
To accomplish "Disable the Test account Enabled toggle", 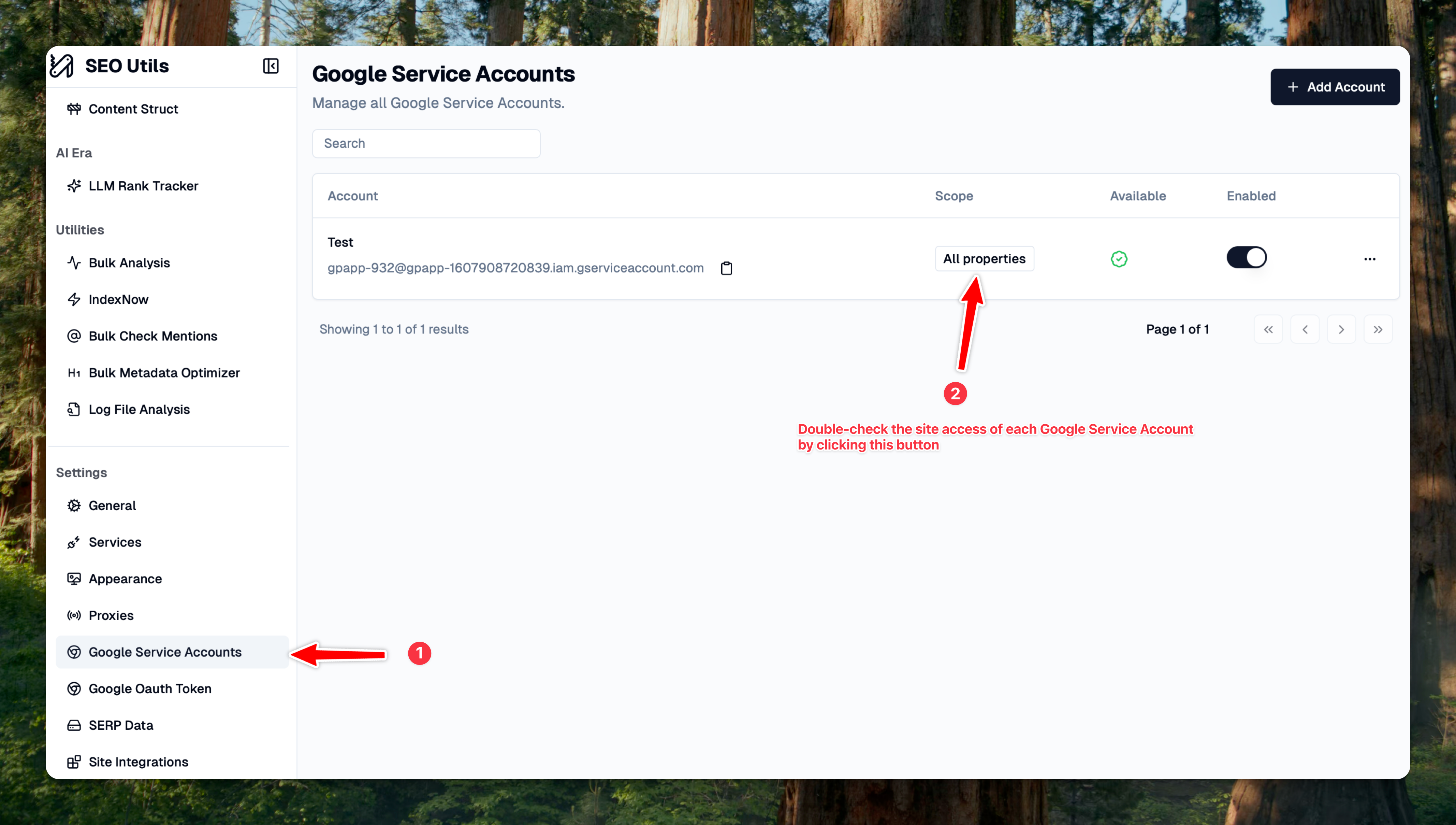I will point(1246,258).
